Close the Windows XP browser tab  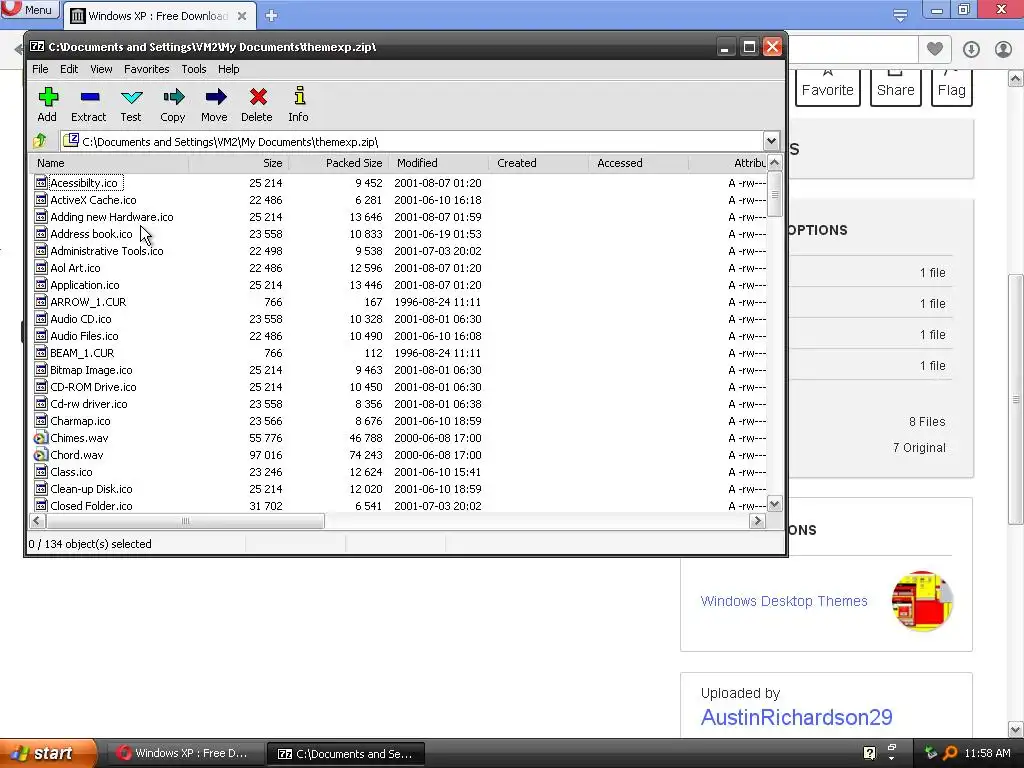(x=242, y=16)
